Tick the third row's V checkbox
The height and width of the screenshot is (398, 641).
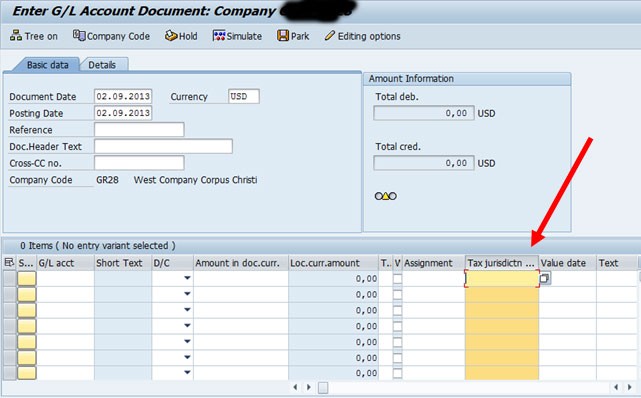point(397,311)
